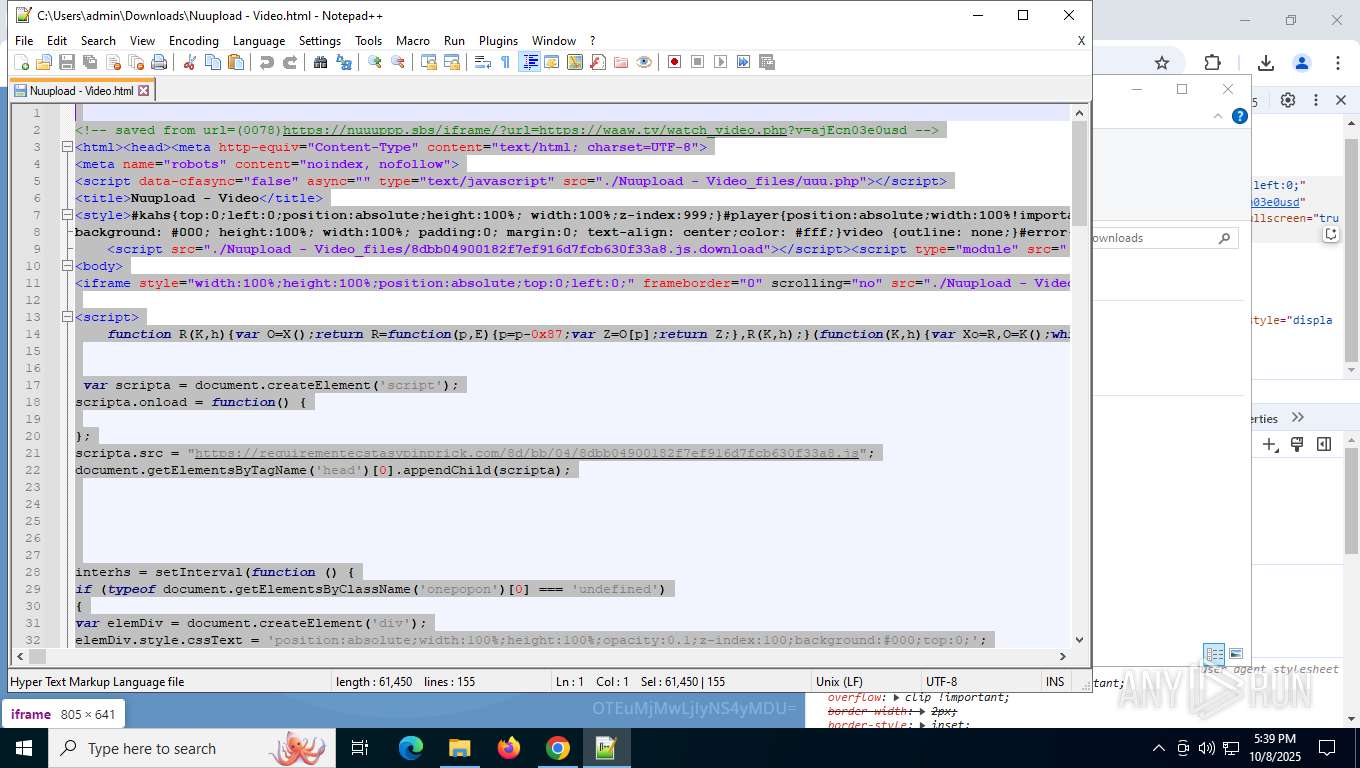Image resolution: width=1360 pixels, height=768 pixels.
Task: Collapse the html fold on line 3
Action: (x=65, y=147)
